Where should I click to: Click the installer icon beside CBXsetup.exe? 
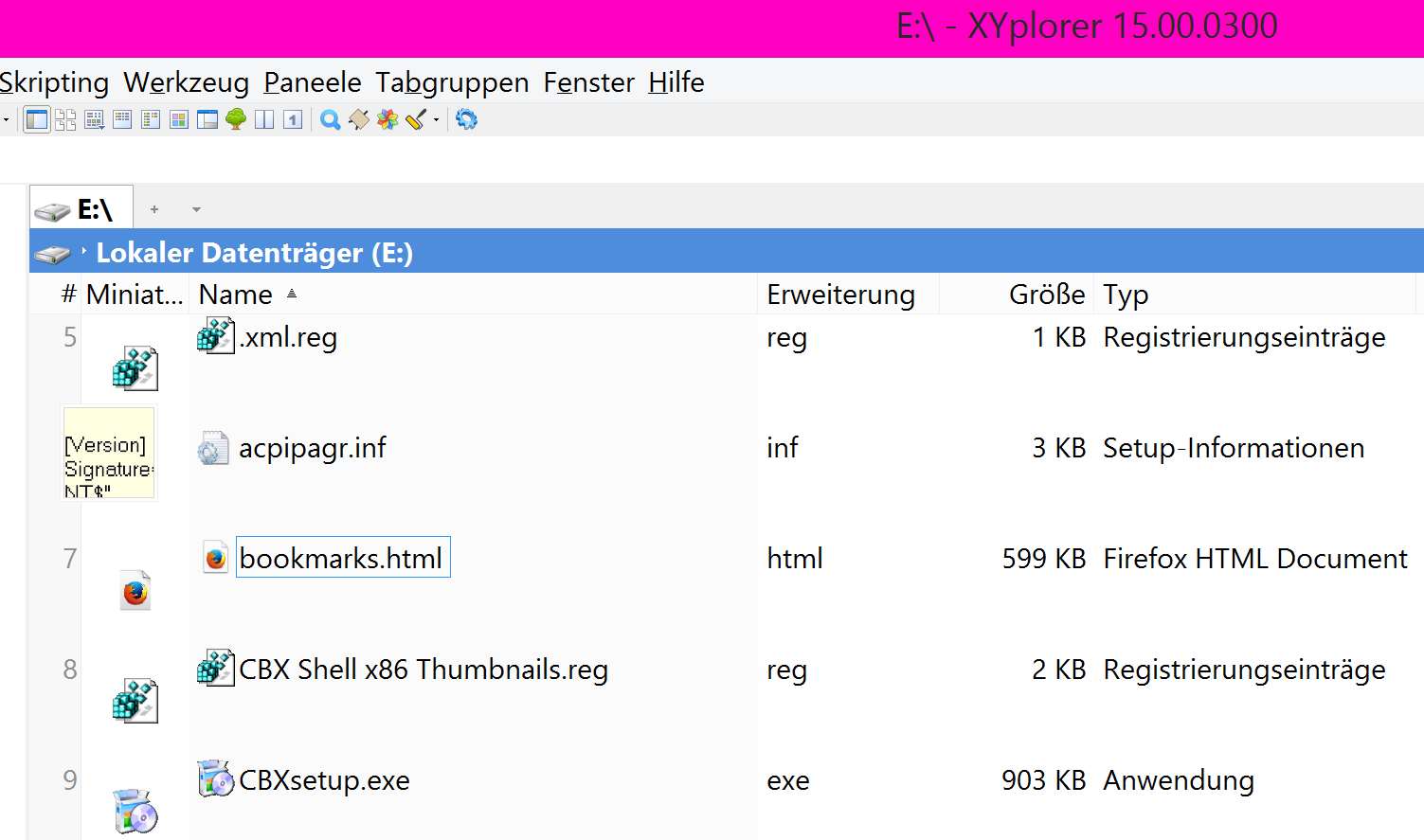click(x=215, y=779)
